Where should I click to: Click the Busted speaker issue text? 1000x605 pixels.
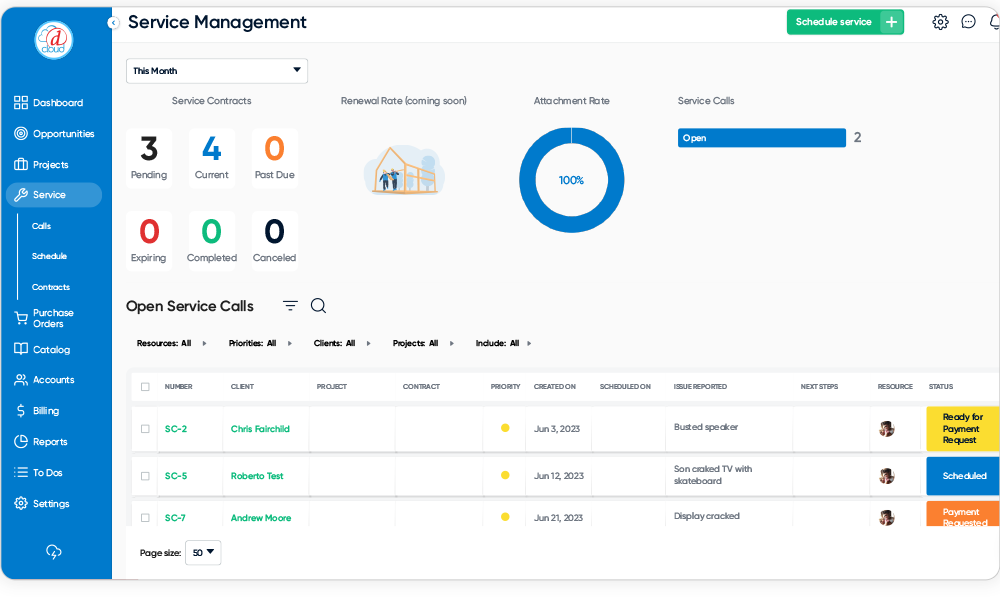click(706, 427)
